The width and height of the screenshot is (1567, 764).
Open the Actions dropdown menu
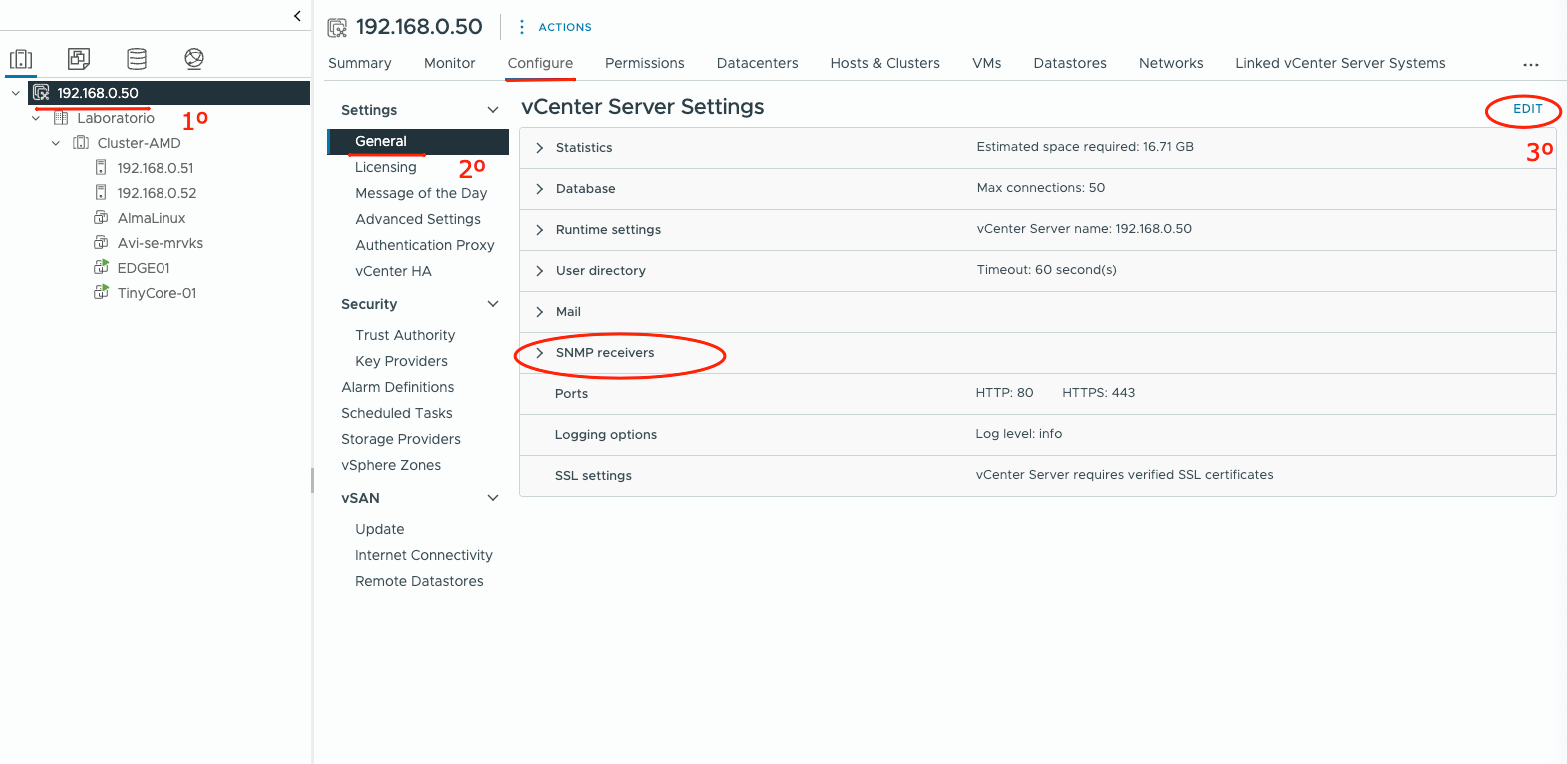pyautogui.click(x=555, y=27)
